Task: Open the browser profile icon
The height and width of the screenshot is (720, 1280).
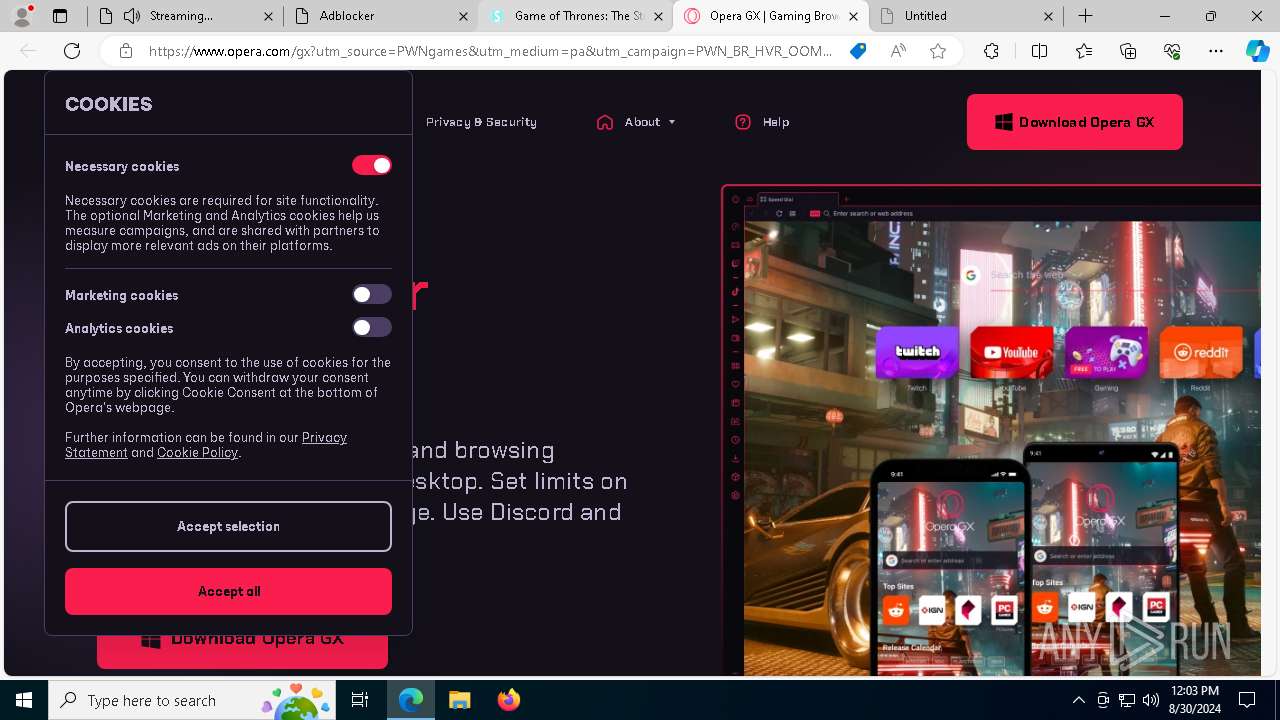Action: pos(22,16)
